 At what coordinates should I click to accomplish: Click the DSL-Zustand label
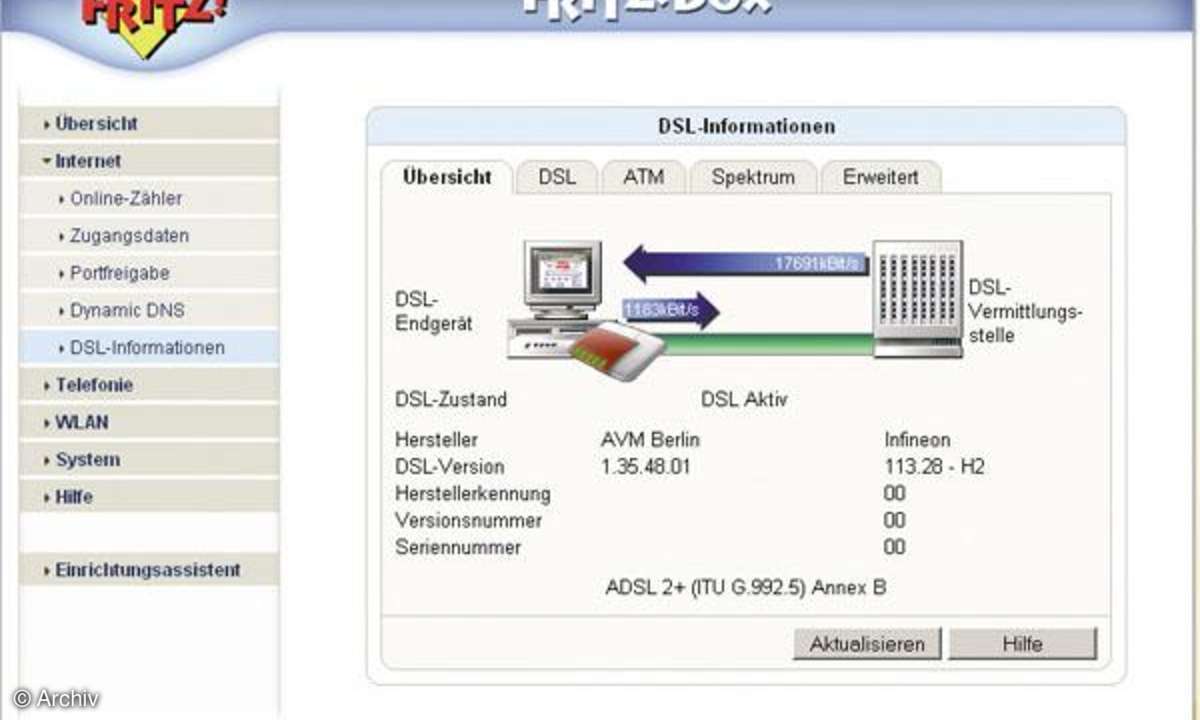451,400
